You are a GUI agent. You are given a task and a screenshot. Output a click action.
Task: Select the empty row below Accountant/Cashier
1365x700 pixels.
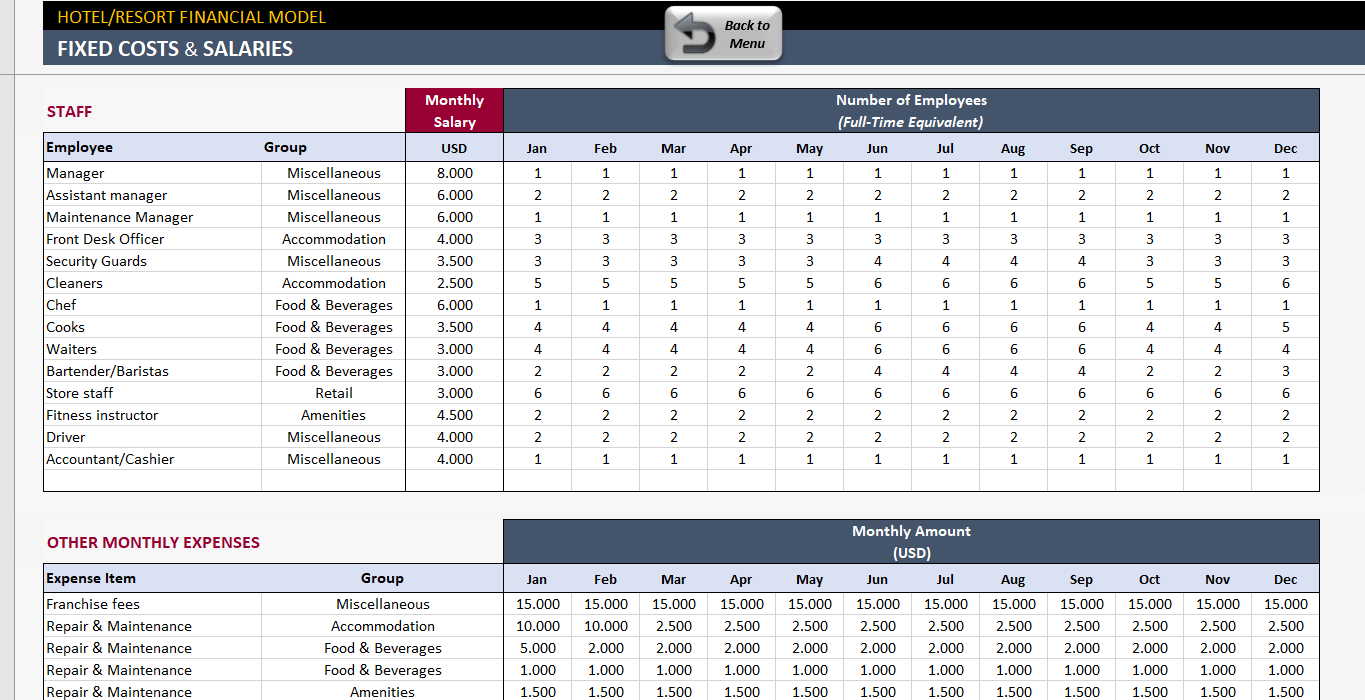681,481
